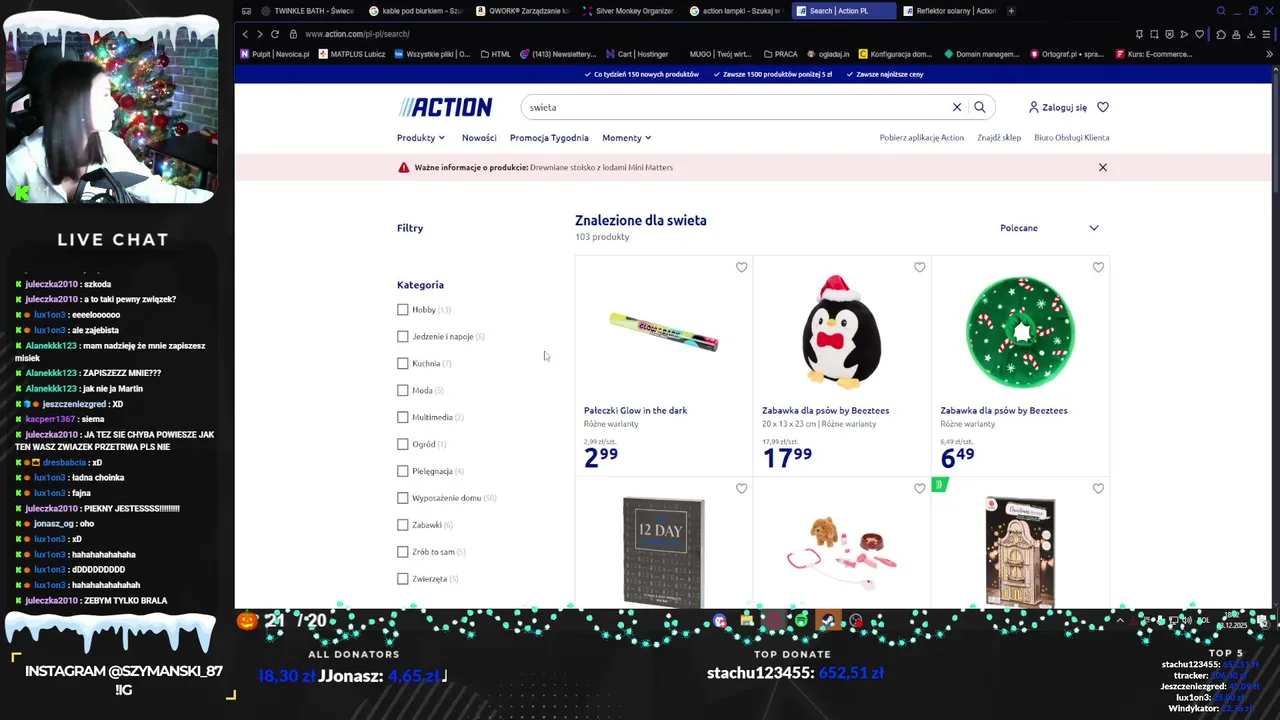Expand the bookmarks bar overflow chevron
This screenshot has height=720, width=1280.
pyautogui.click(x=1270, y=54)
